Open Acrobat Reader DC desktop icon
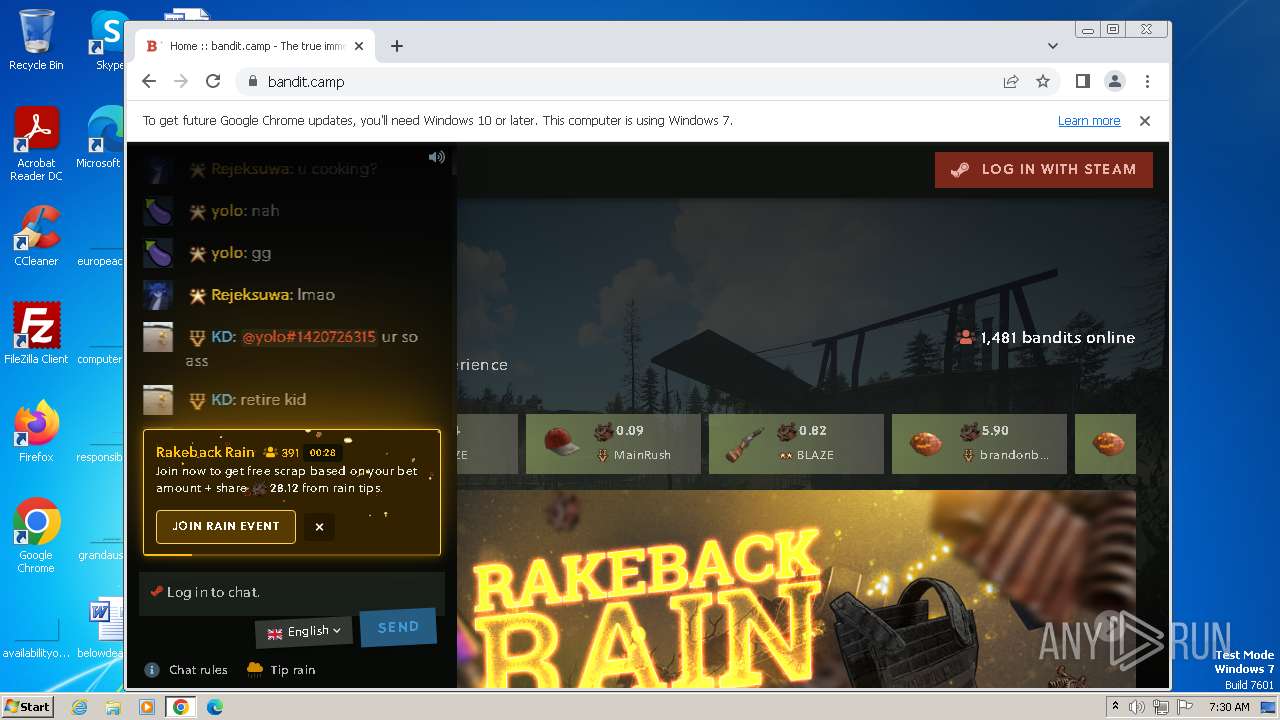 (36, 145)
